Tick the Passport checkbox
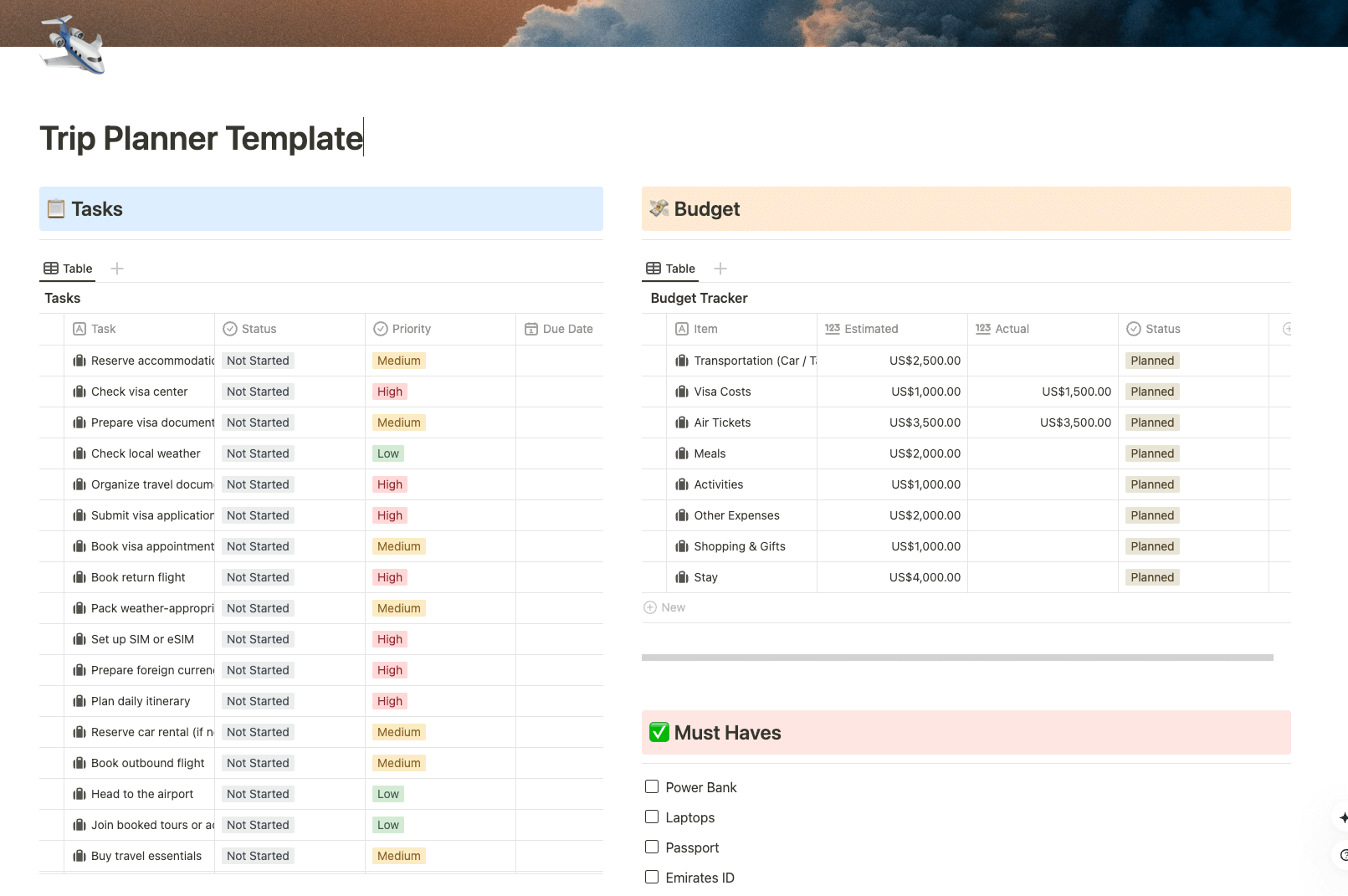This screenshot has width=1348, height=896. (x=652, y=847)
